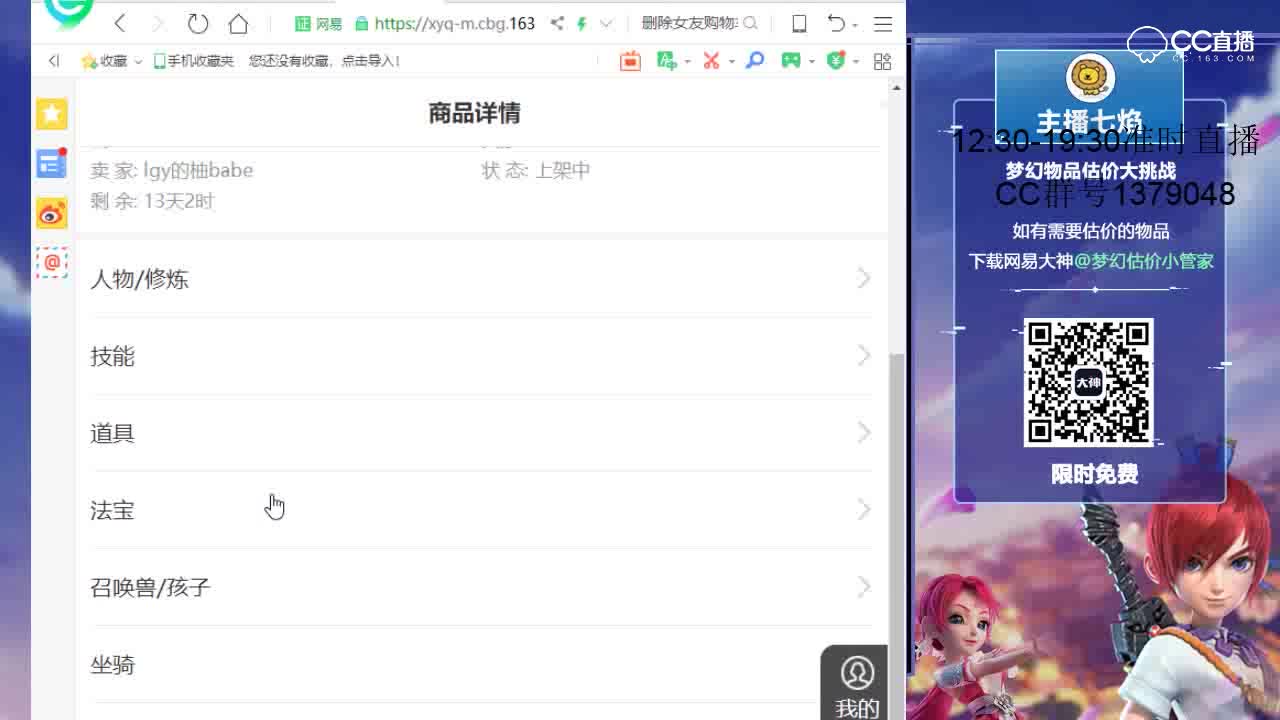Open the shield icon dropdown
This screenshot has width=1280, height=720.
(x=856, y=62)
